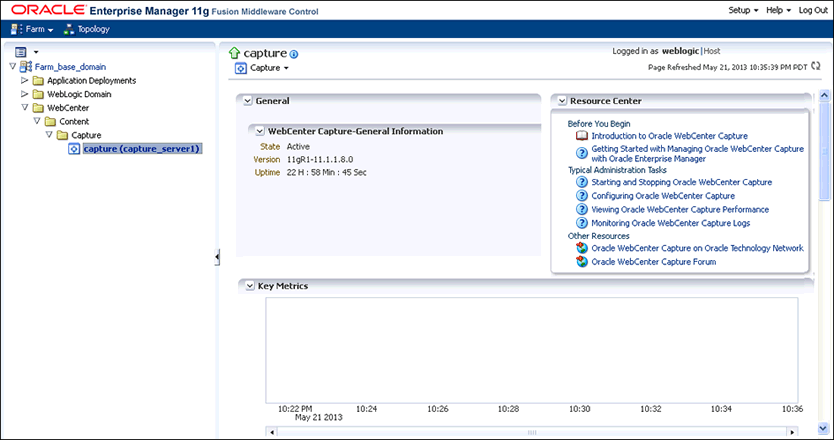
Task: Open Monitoring Oracle WebCenter Capture Logs
Action: coord(671,223)
